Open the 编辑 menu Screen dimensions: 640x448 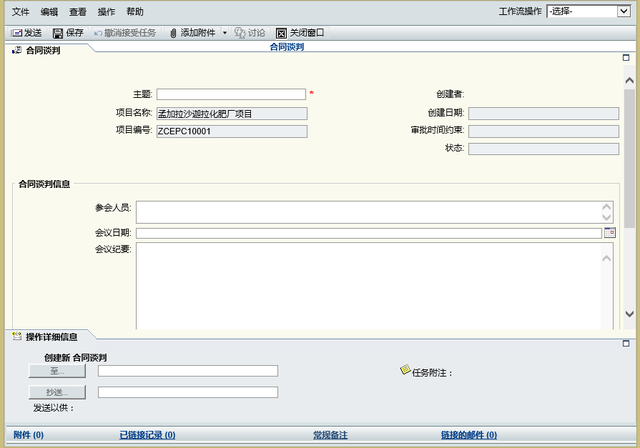[49, 12]
